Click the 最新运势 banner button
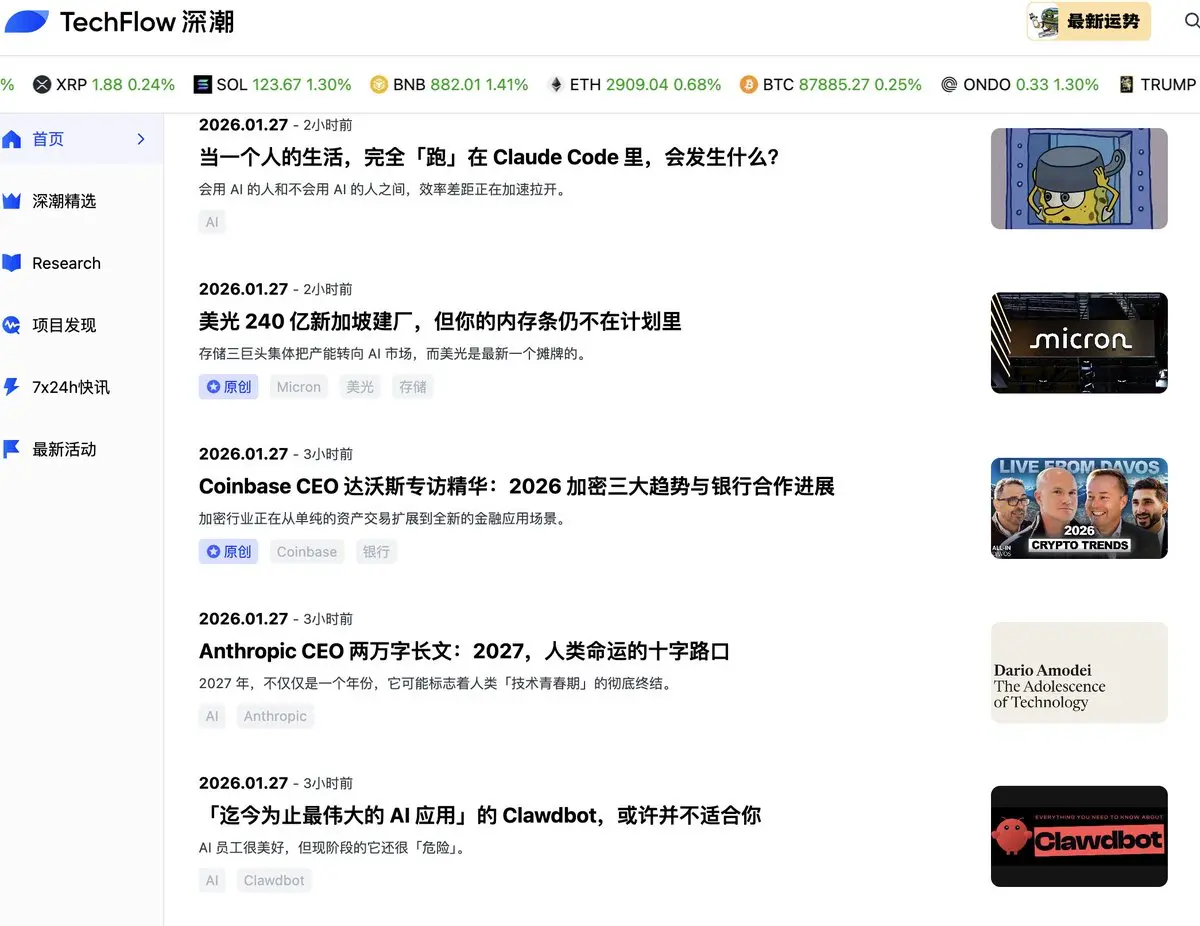1200x926 pixels. point(1089,21)
